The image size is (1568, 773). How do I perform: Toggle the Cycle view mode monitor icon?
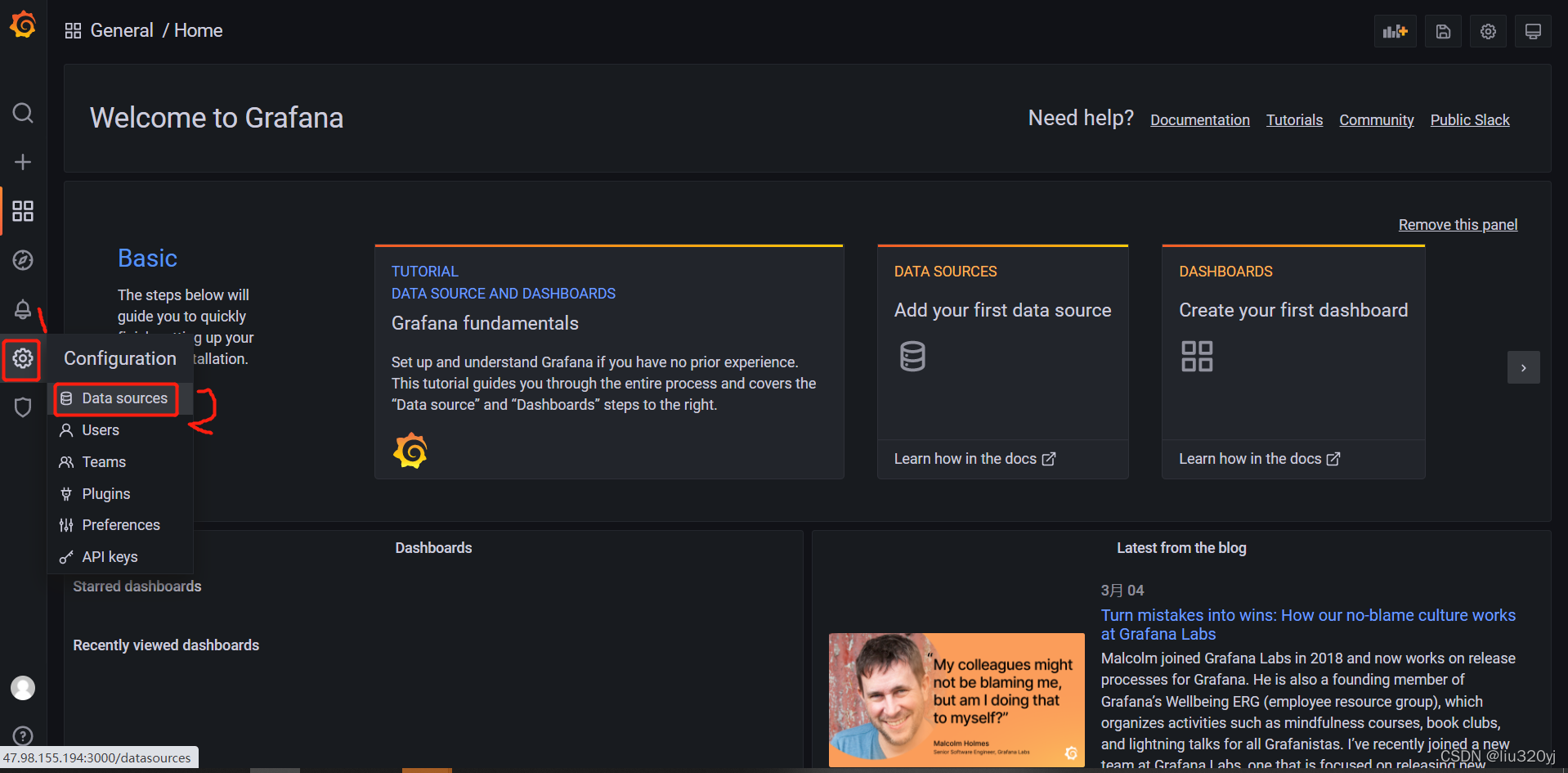pyautogui.click(x=1533, y=31)
